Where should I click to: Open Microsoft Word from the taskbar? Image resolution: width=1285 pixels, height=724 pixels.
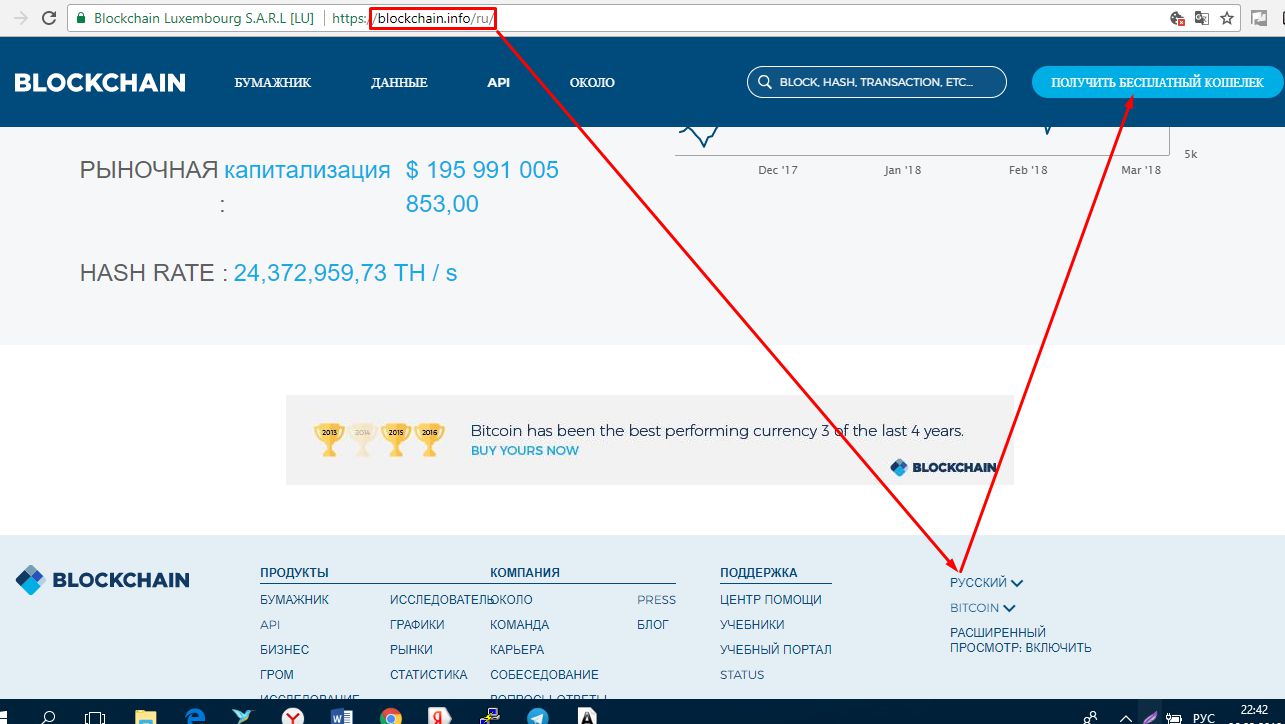tap(341, 716)
